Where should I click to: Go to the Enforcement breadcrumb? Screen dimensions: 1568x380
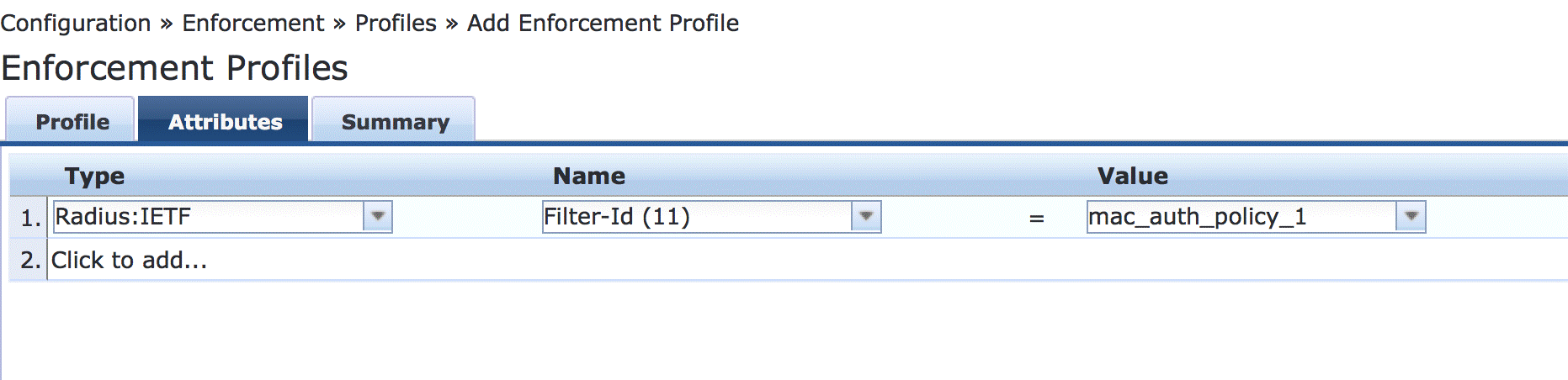click(252, 23)
